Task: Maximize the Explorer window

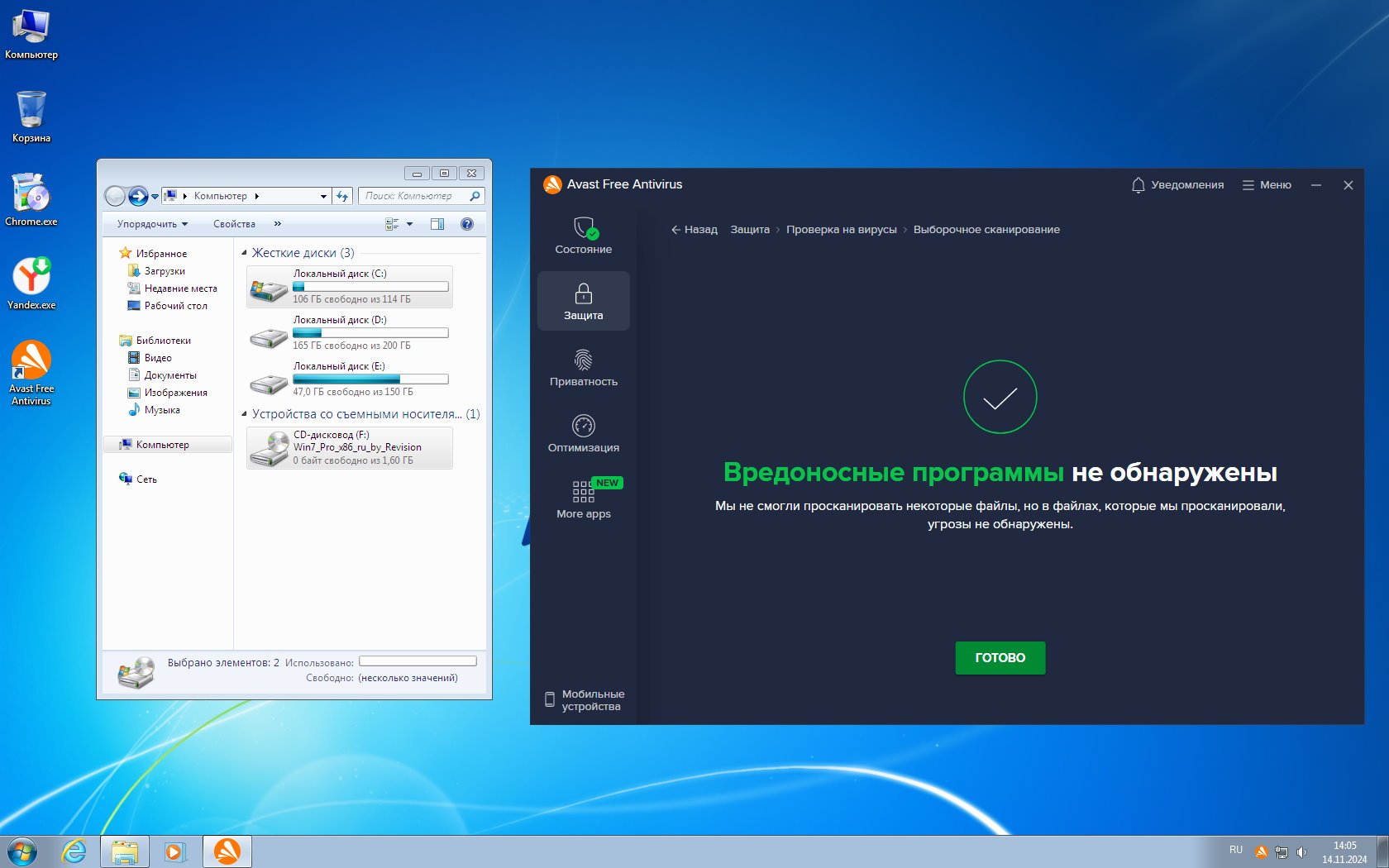Action: pos(444,173)
